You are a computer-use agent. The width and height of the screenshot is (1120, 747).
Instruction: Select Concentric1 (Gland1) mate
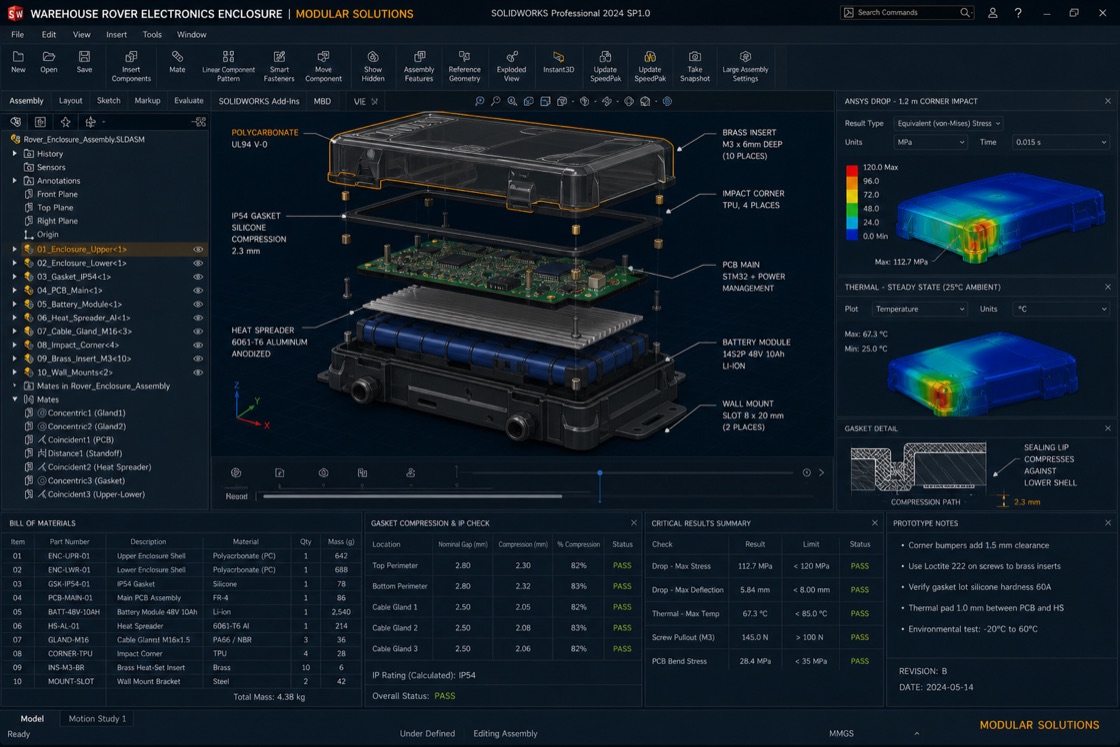(x=86, y=413)
